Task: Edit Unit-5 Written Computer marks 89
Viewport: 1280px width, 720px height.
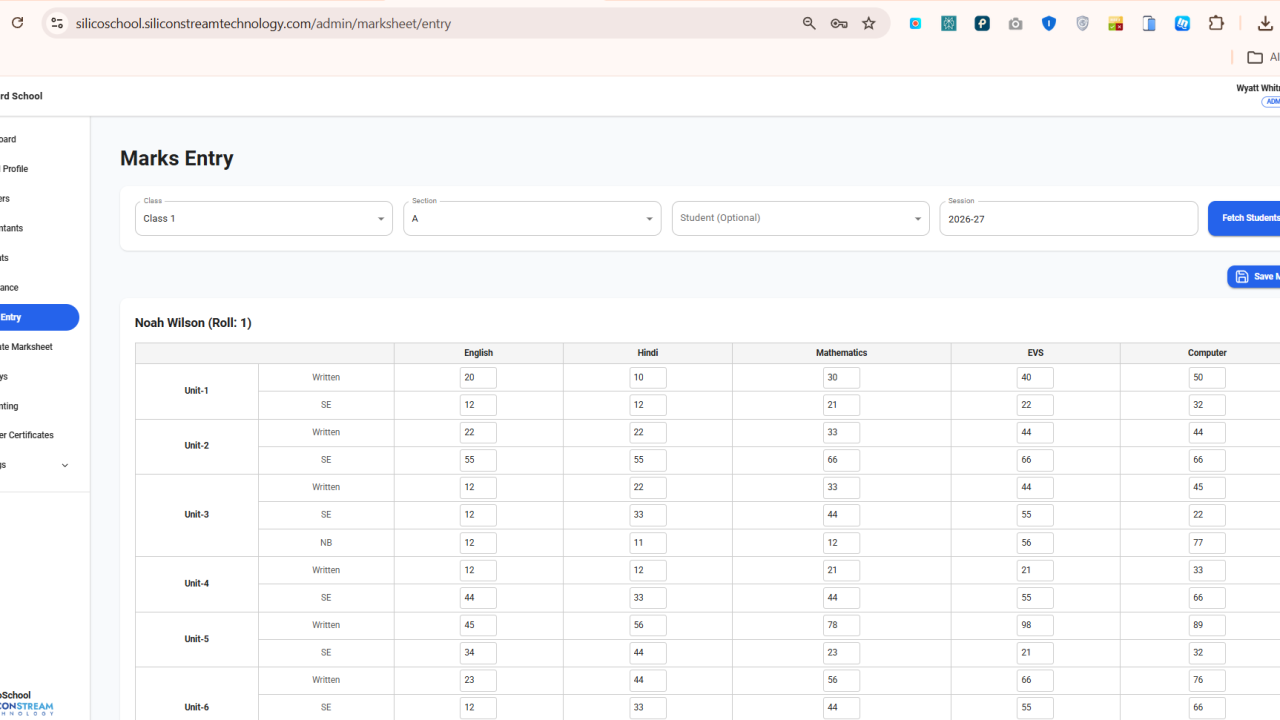Action: 1207,625
